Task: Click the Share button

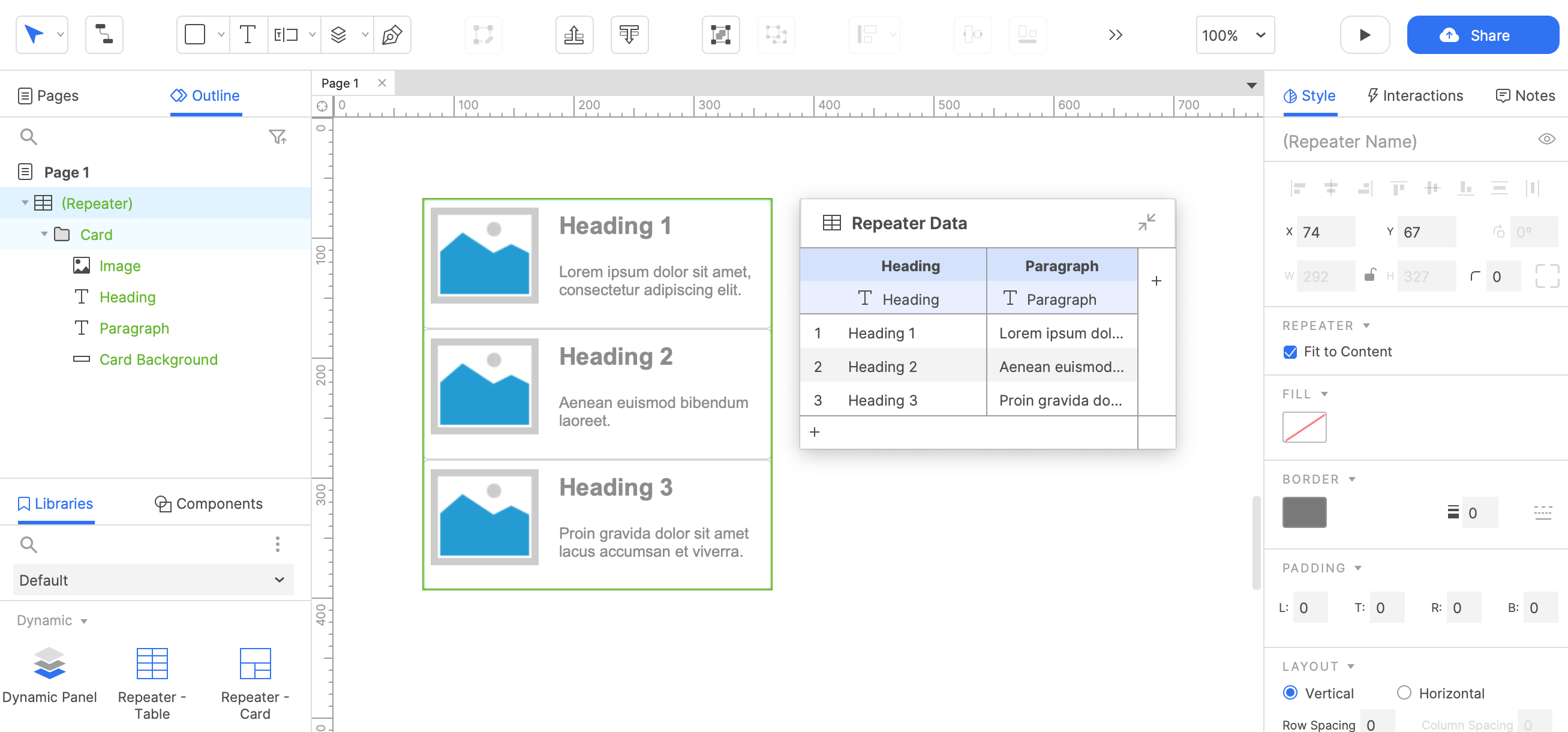Action: [x=1482, y=35]
